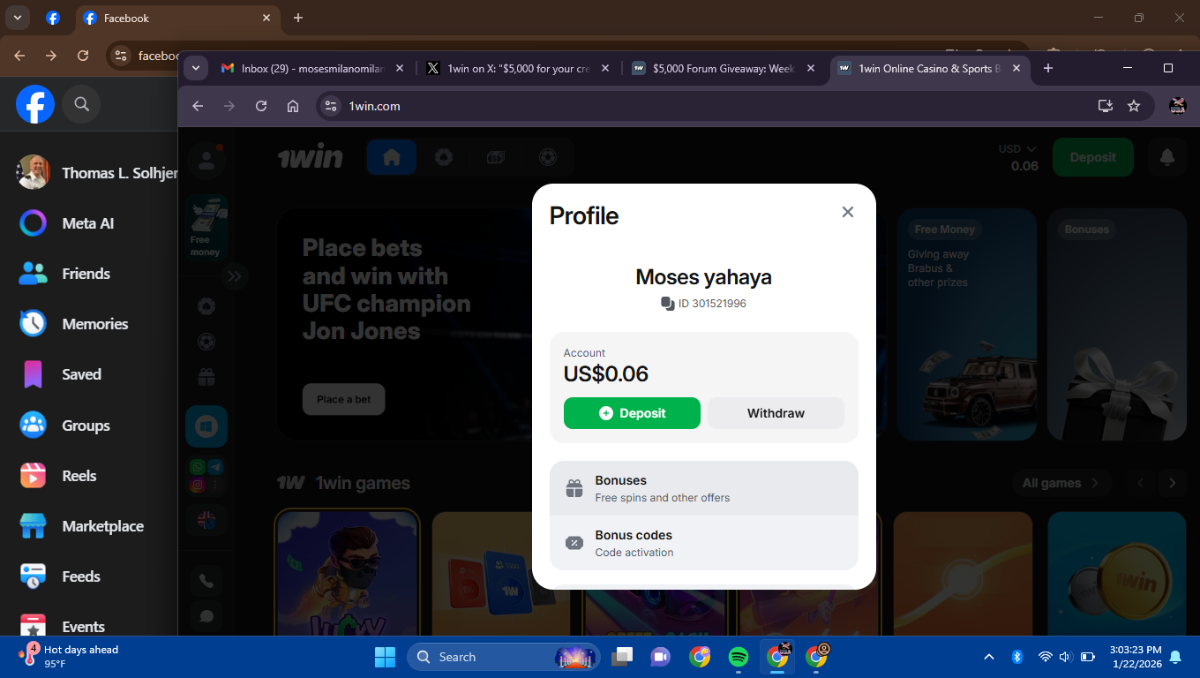Open Marketplace in Facebook sidebar
Image resolution: width=1200 pixels, height=678 pixels.
[102, 526]
